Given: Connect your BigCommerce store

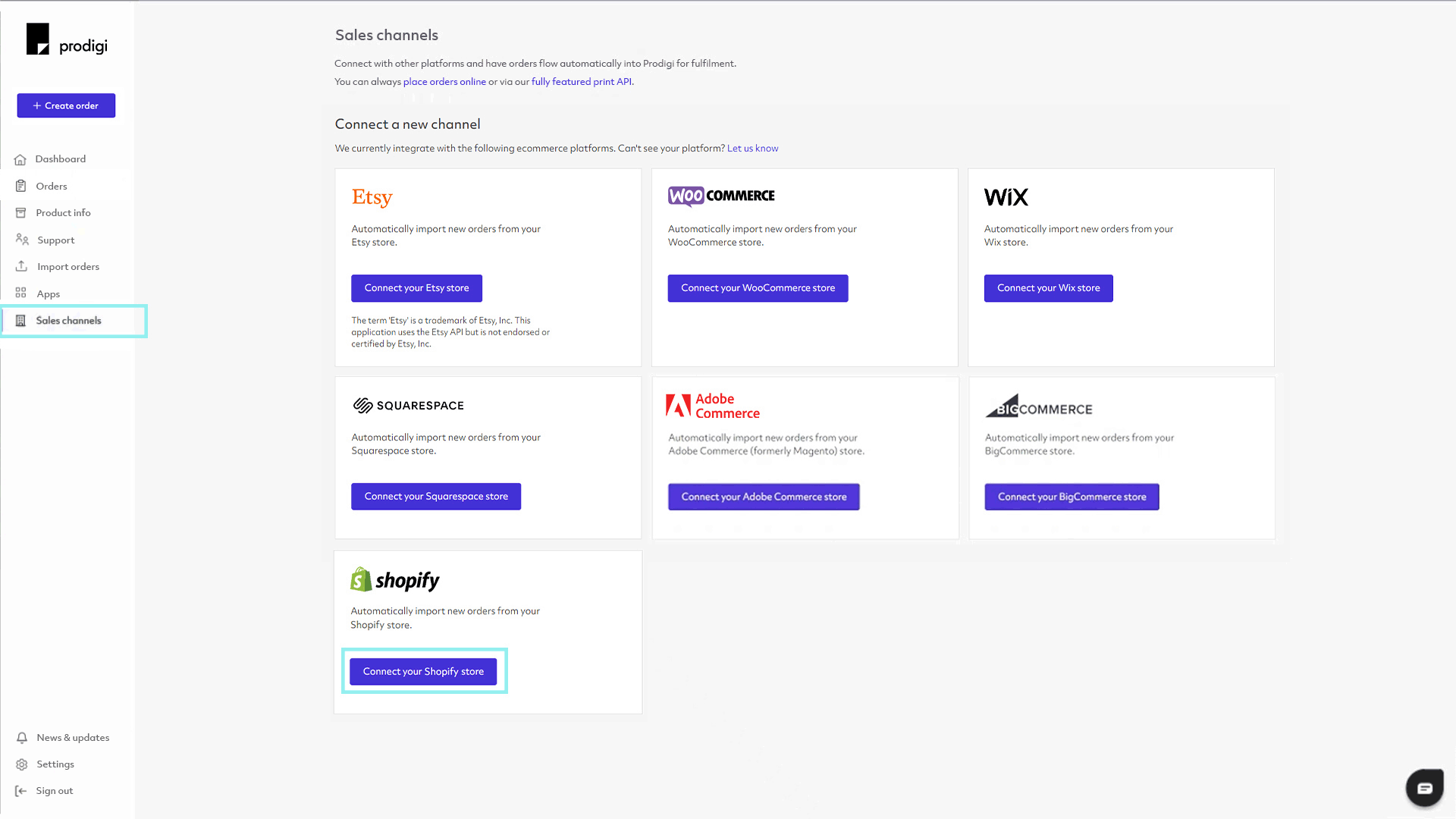Looking at the screenshot, I should 1072,497.
